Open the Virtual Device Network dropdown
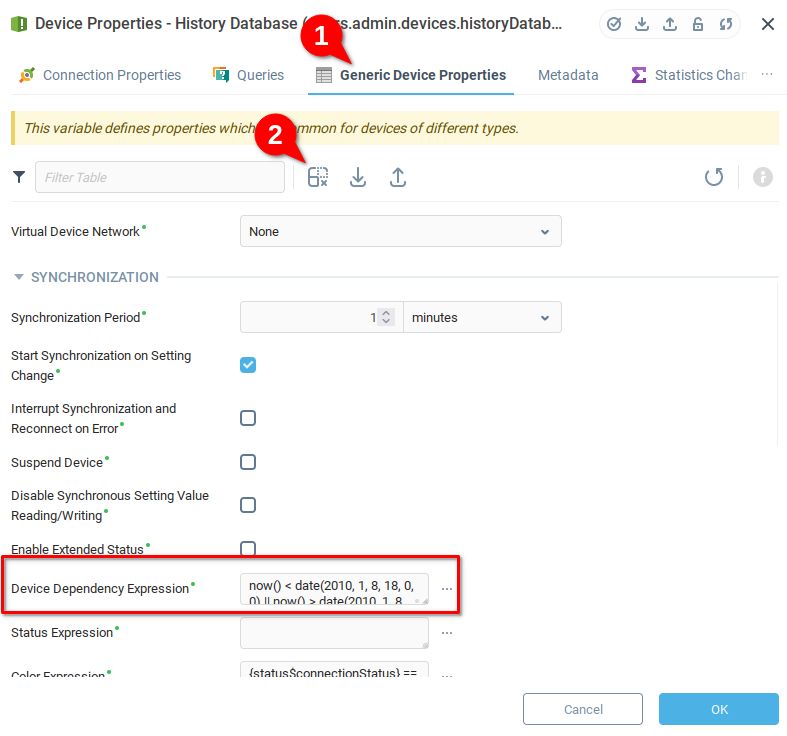This screenshot has width=787, height=736. coord(400,231)
